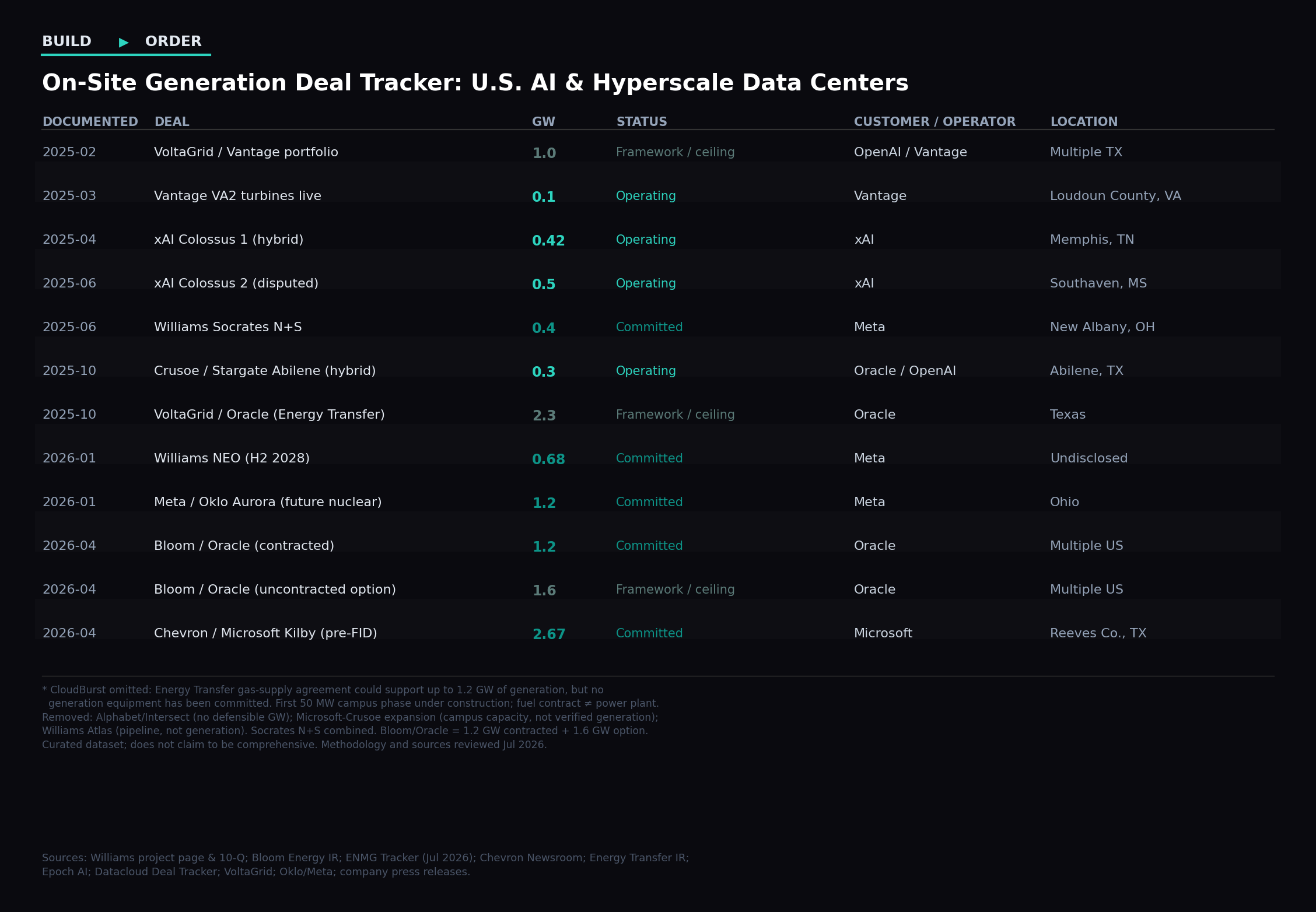This screenshot has height=912, width=1316.
Task: Click Operating status for Crusoe Stargate Abilene
Action: [x=646, y=371]
